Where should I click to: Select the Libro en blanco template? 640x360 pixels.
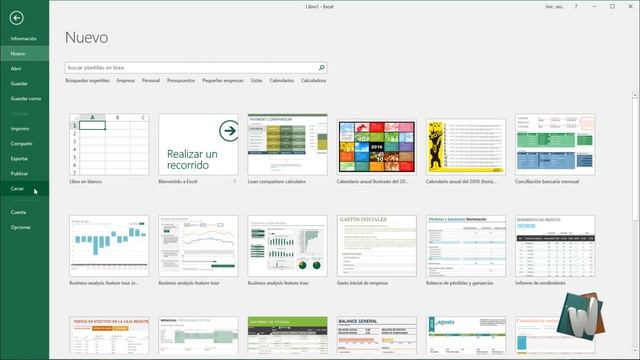[x=109, y=144]
